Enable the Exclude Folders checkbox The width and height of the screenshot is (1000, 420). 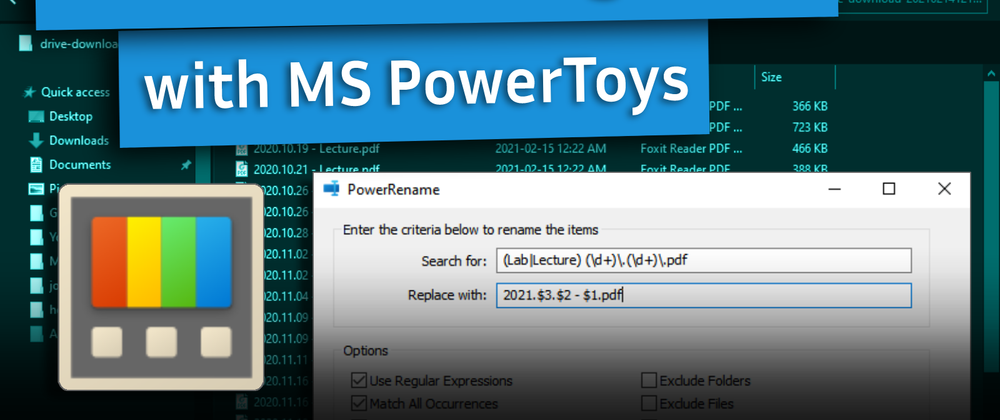(x=649, y=381)
